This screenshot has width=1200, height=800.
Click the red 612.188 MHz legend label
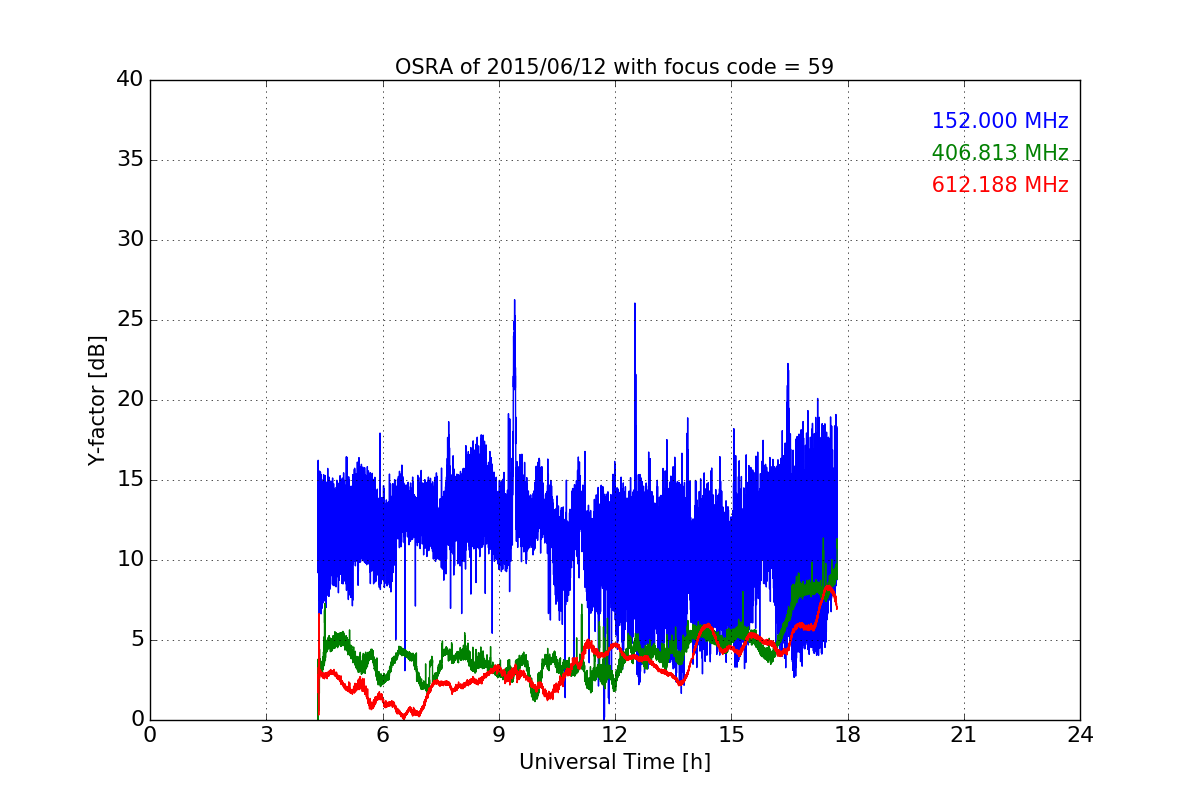click(x=1000, y=185)
